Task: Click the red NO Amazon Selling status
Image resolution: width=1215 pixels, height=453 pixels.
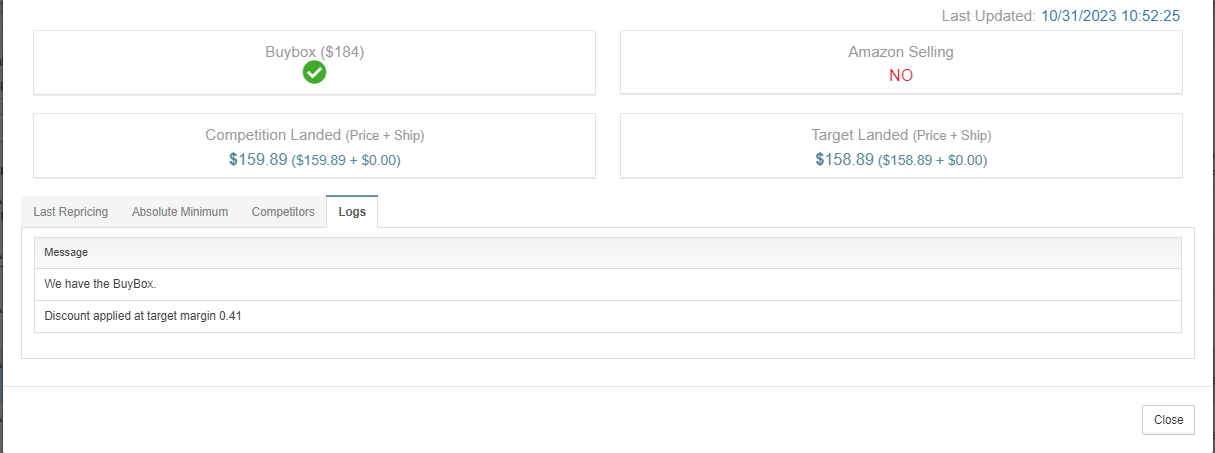Action: [901, 76]
